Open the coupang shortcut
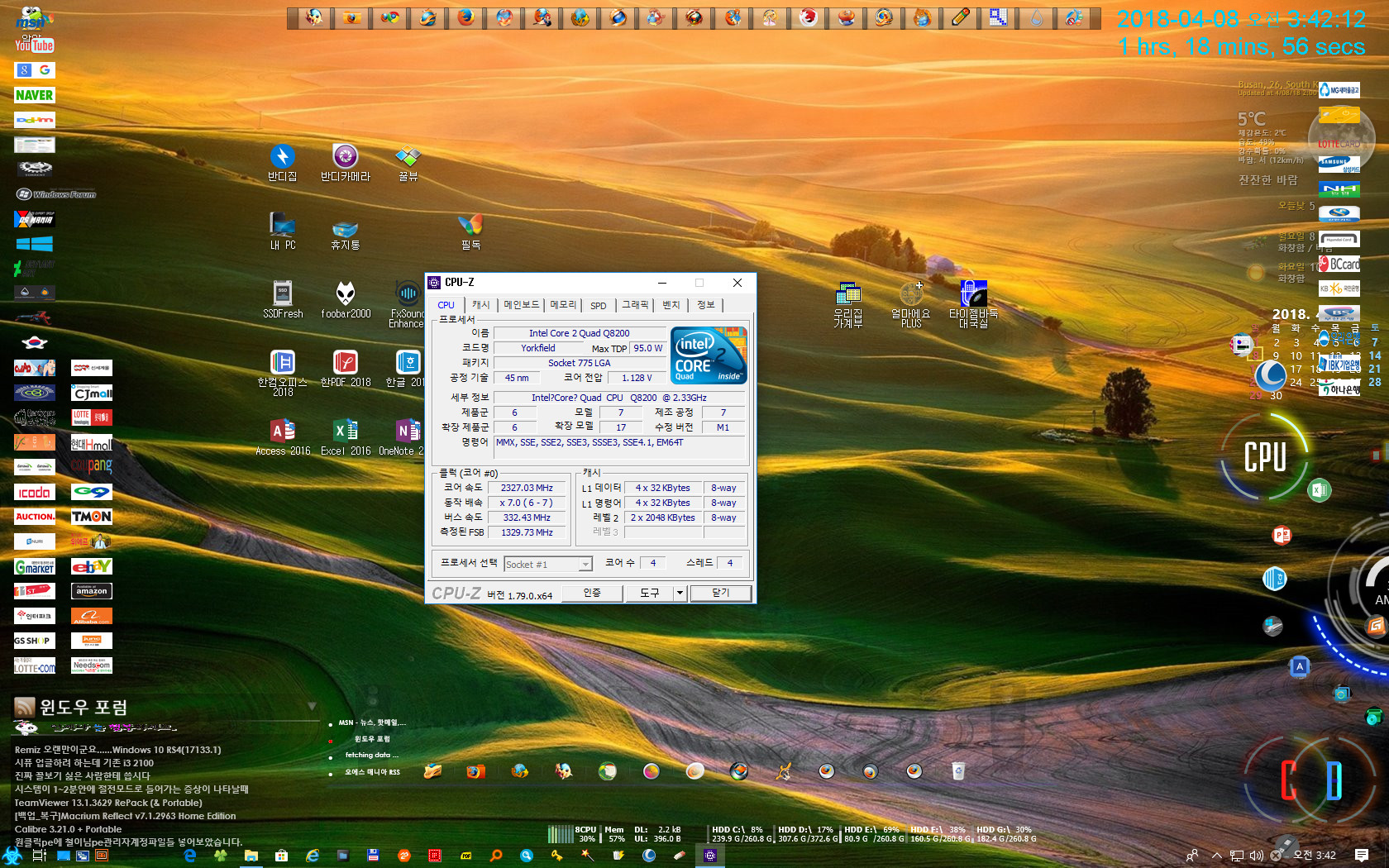 coord(92,466)
